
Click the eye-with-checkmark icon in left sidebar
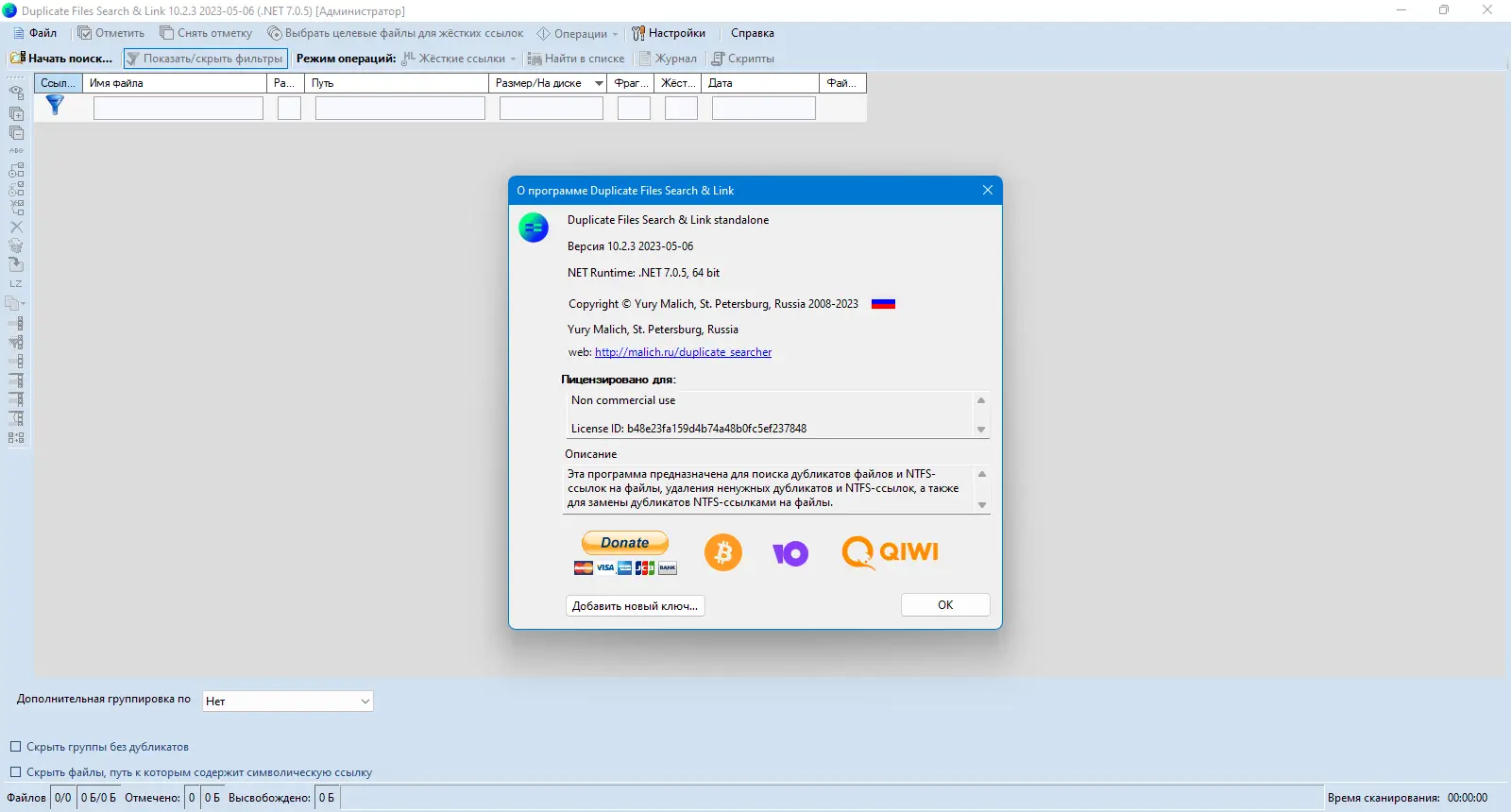(x=16, y=93)
